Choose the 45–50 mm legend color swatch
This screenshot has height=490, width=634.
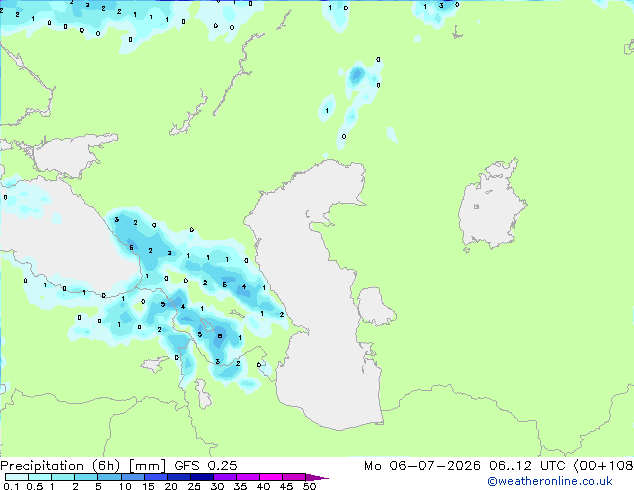tap(294, 477)
